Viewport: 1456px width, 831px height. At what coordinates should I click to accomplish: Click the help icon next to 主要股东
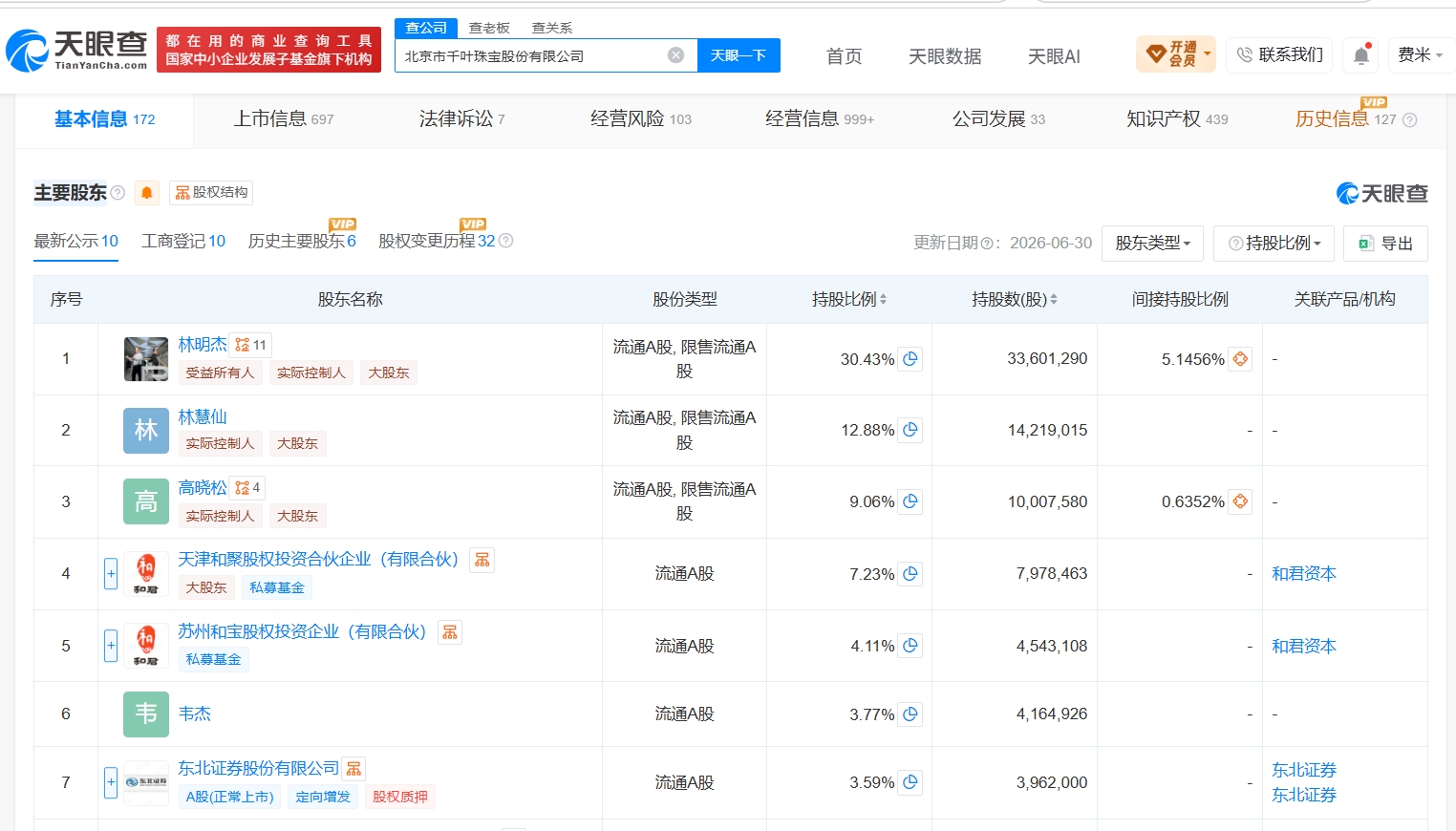tap(118, 193)
